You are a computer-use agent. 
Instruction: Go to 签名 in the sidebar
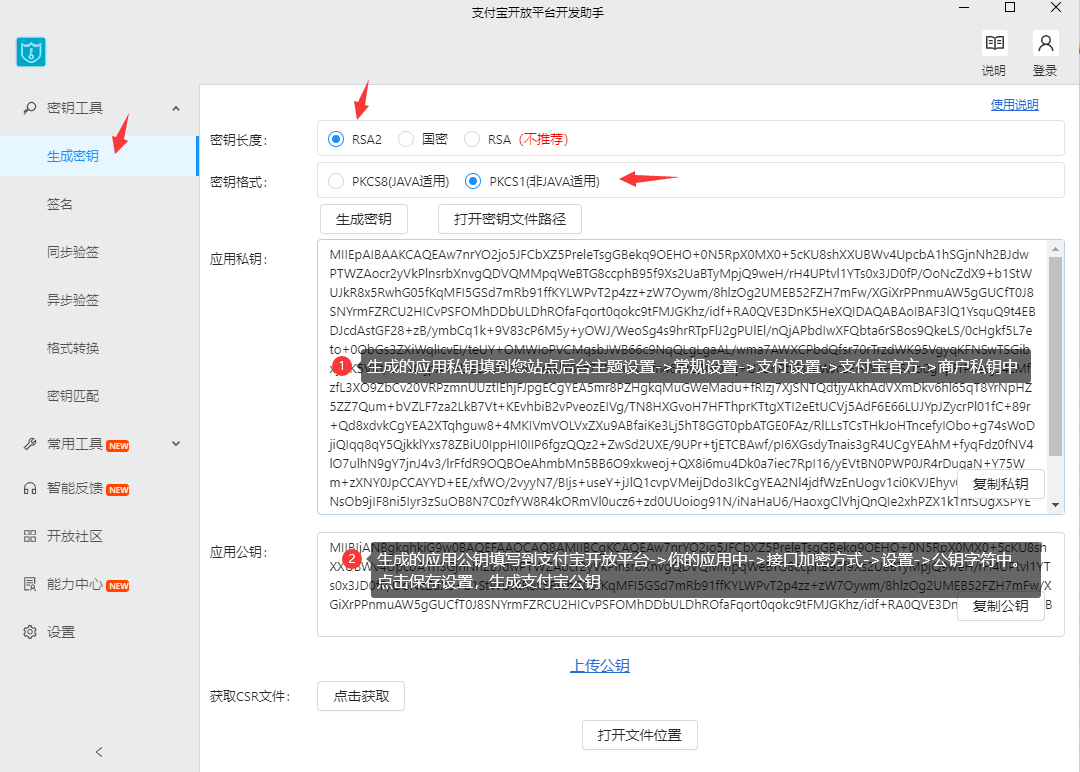60,204
